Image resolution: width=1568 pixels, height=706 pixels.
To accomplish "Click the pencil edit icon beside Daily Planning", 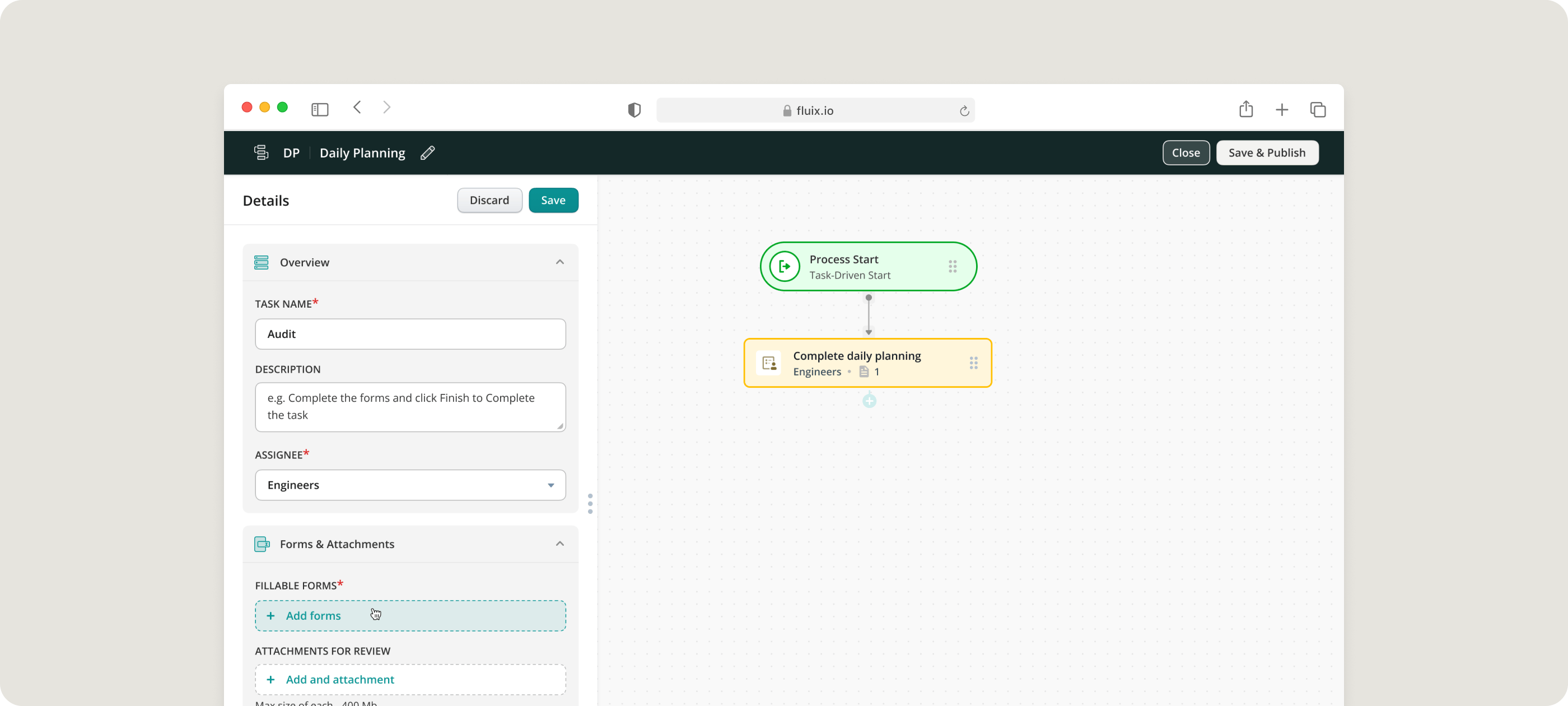I will tap(427, 153).
